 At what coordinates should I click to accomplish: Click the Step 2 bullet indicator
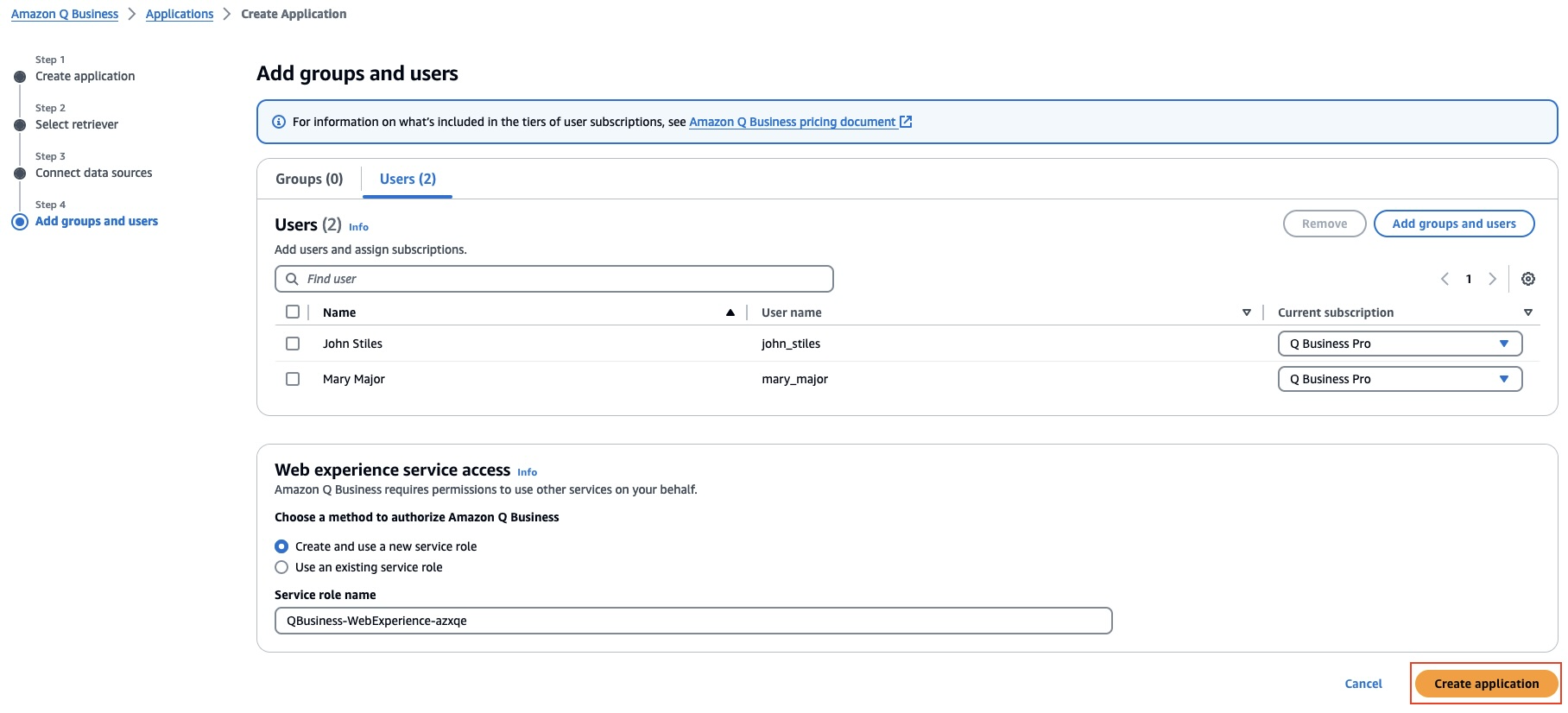20,125
